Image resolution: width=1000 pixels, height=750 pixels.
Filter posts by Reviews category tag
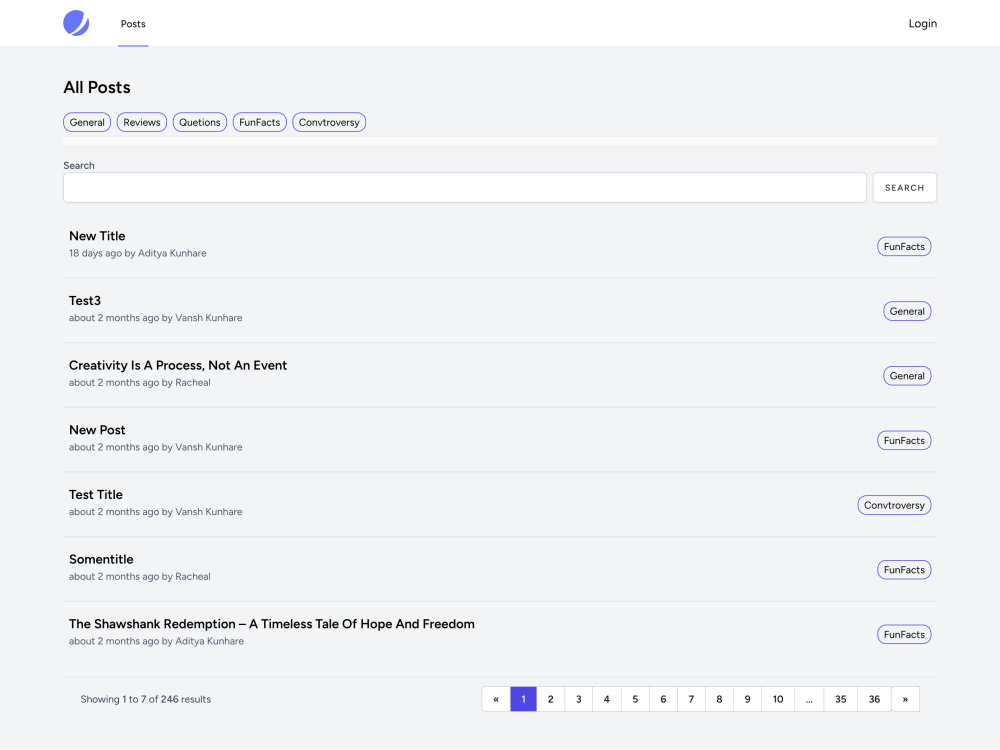pyautogui.click(x=142, y=122)
